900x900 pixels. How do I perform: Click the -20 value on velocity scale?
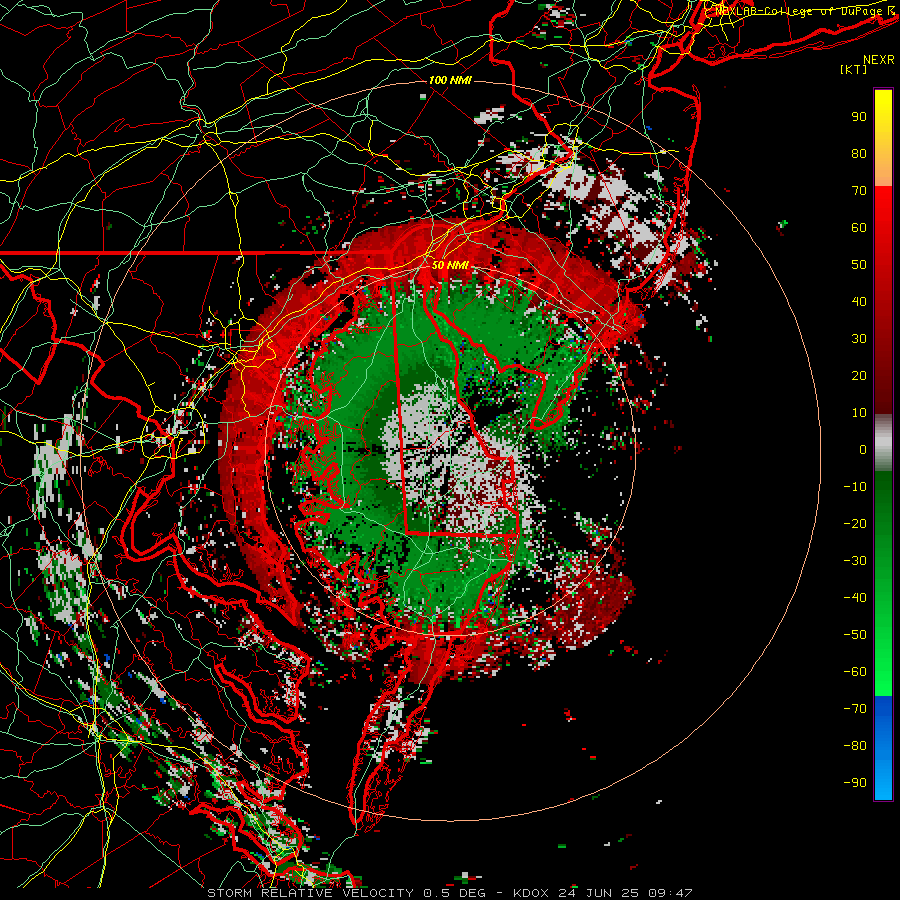click(855, 523)
